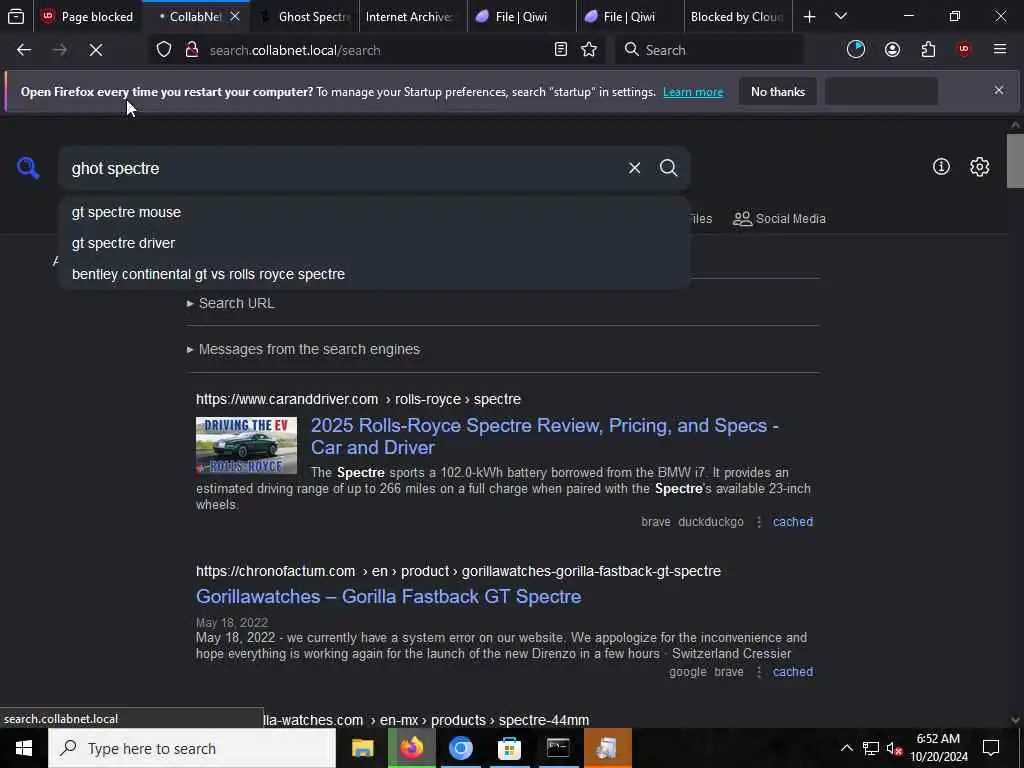This screenshot has width=1024, height=768.
Task: Choose suggestion gt spectre driver
Action: pyautogui.click(x=374, y=243)
